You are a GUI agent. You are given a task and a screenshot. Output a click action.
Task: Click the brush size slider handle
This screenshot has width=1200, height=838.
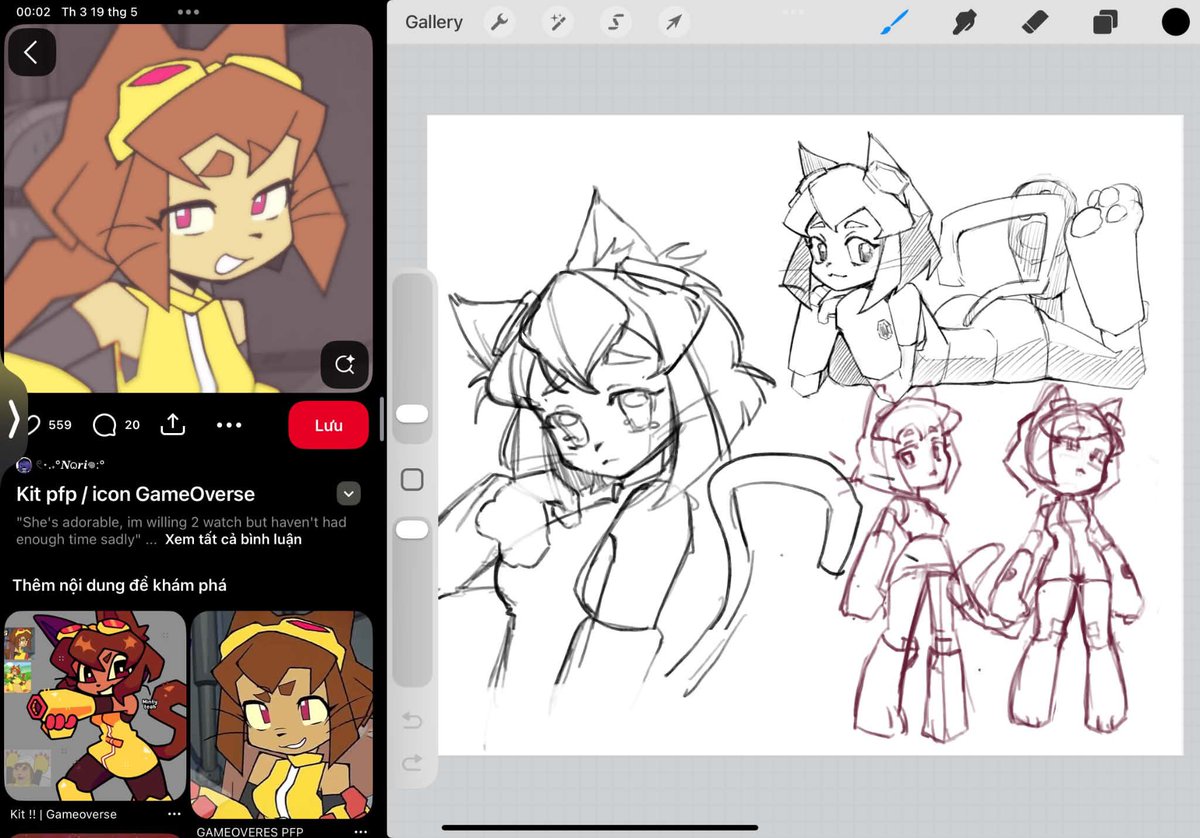coord(412,414)
